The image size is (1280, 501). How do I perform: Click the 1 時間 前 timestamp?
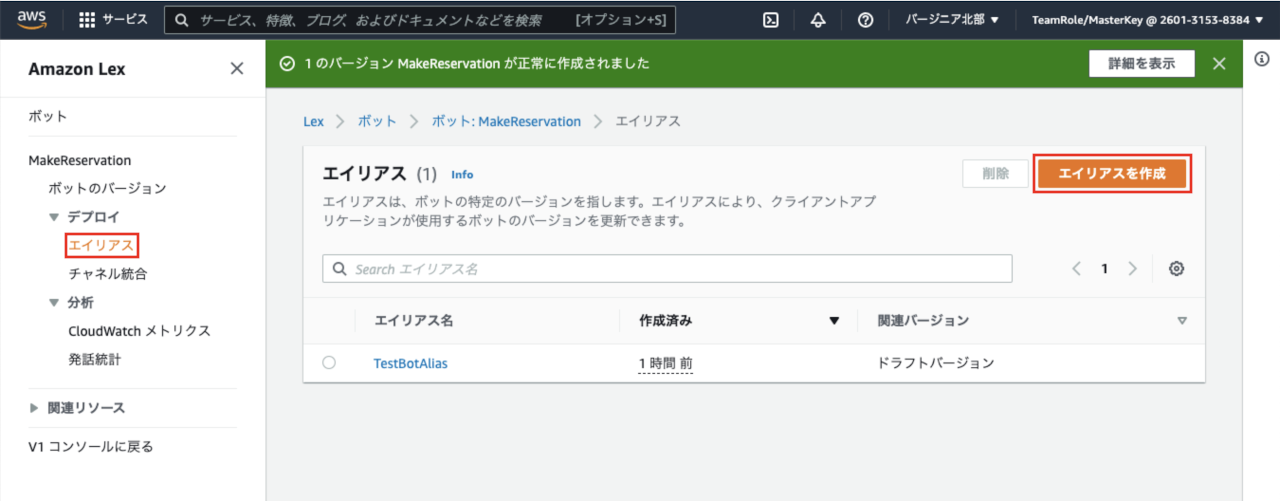(666, 363)
